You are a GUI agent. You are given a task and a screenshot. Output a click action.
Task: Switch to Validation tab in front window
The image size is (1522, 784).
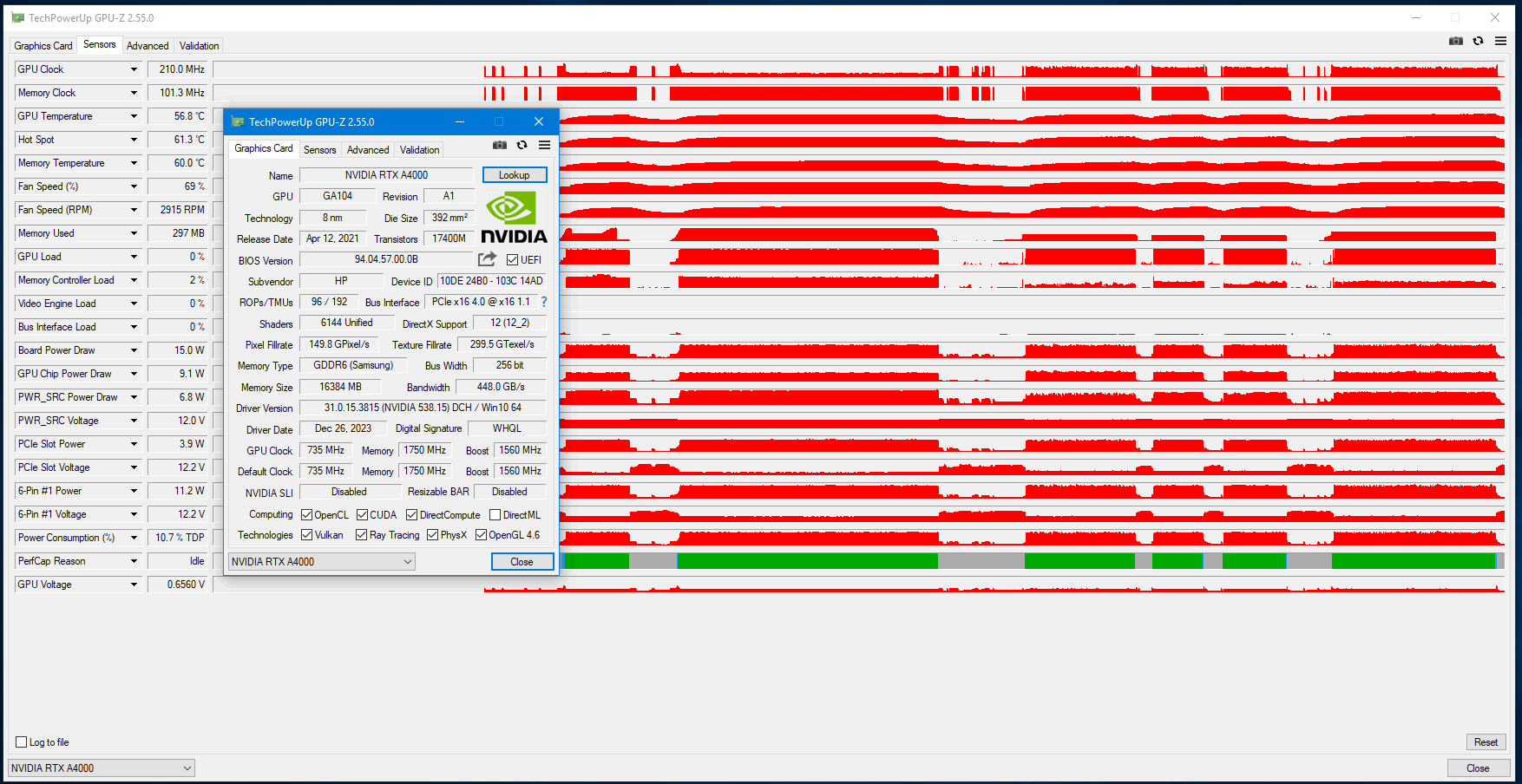tap(419, 150)
